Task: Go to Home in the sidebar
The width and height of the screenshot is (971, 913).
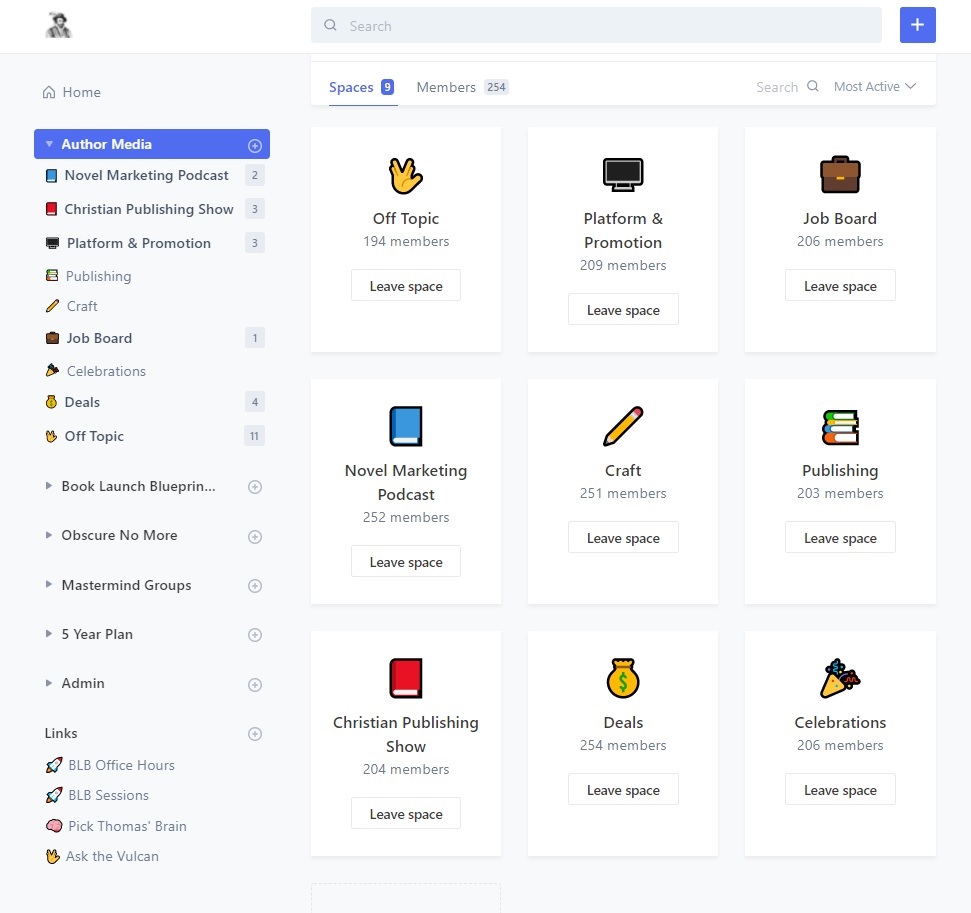Action: [81, 92]
